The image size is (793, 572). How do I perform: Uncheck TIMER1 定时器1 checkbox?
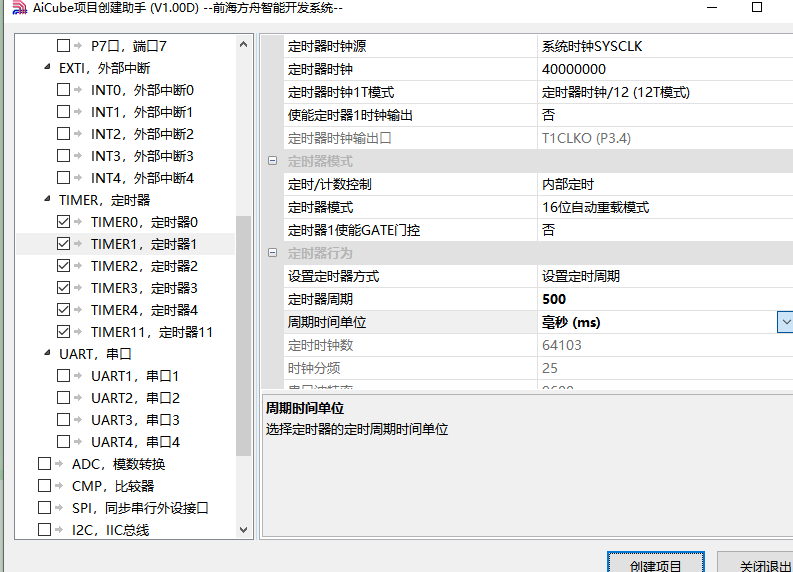pos(63,244)
